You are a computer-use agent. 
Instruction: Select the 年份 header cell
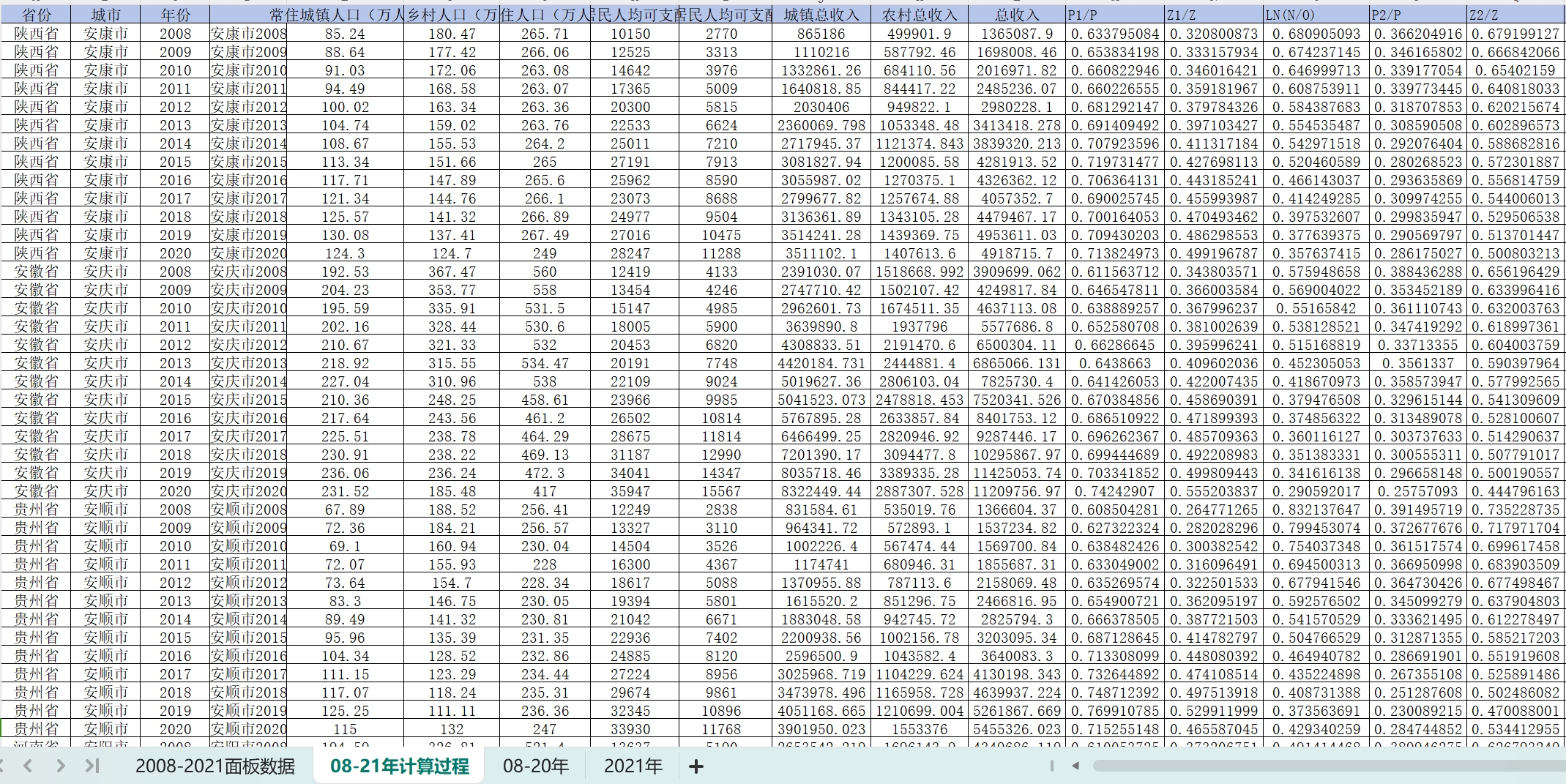click(176, 15)
